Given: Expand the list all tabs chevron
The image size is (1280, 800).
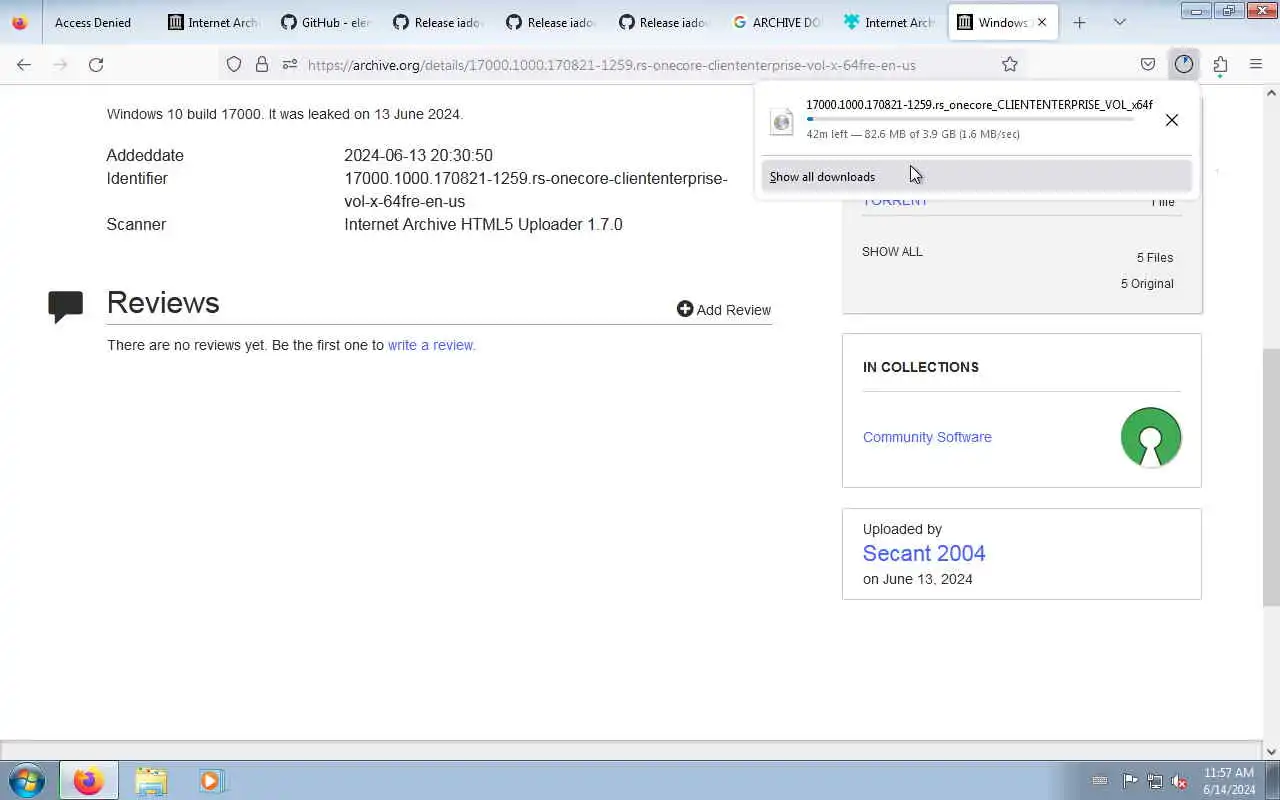Looking at the screenshot, I should pos(1120,22).
